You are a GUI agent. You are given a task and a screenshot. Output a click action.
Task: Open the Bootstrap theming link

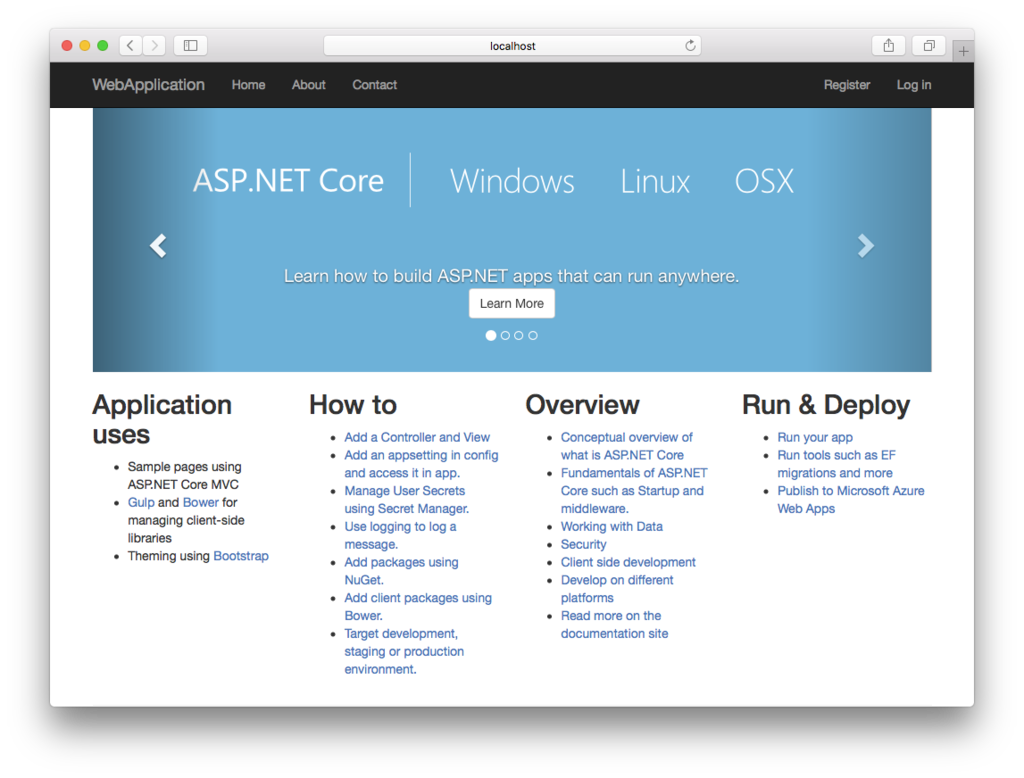[x=241, y=556]
